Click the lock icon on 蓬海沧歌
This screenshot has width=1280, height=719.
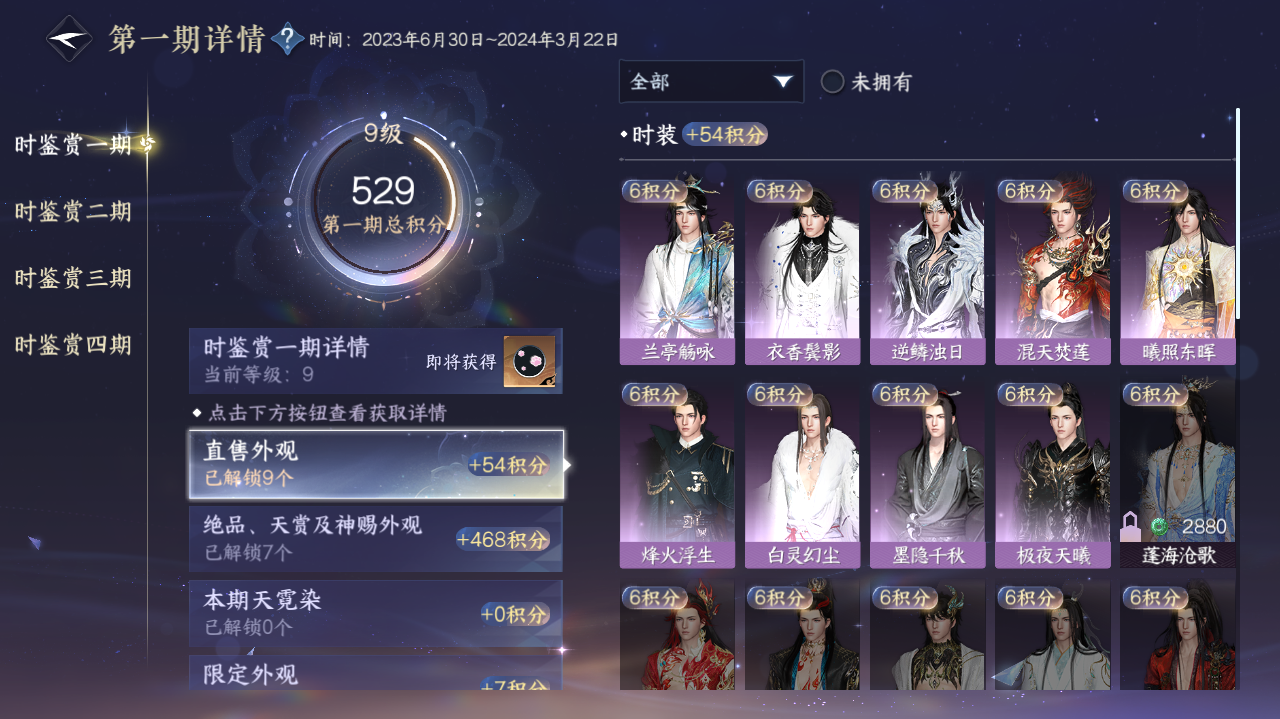1131,526
